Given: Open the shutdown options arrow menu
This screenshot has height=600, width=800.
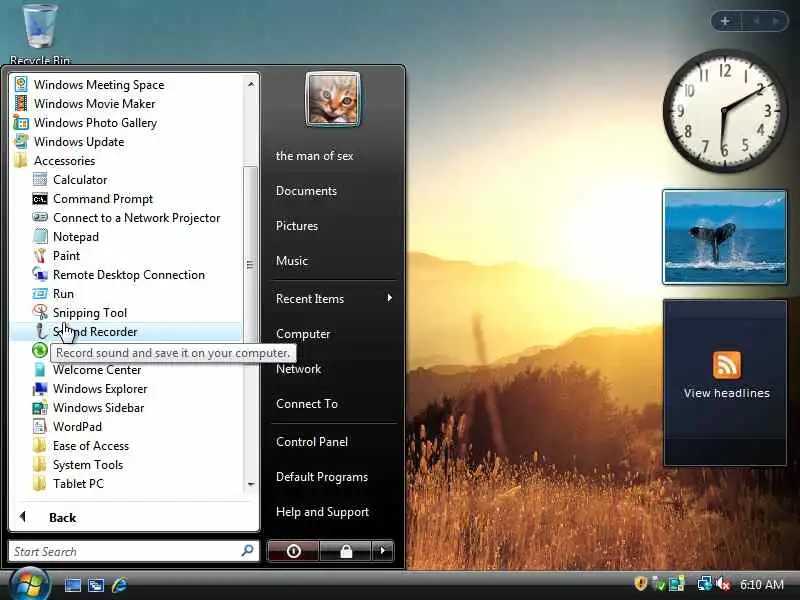Looking at the screenshot, I should tap(383, 551).
